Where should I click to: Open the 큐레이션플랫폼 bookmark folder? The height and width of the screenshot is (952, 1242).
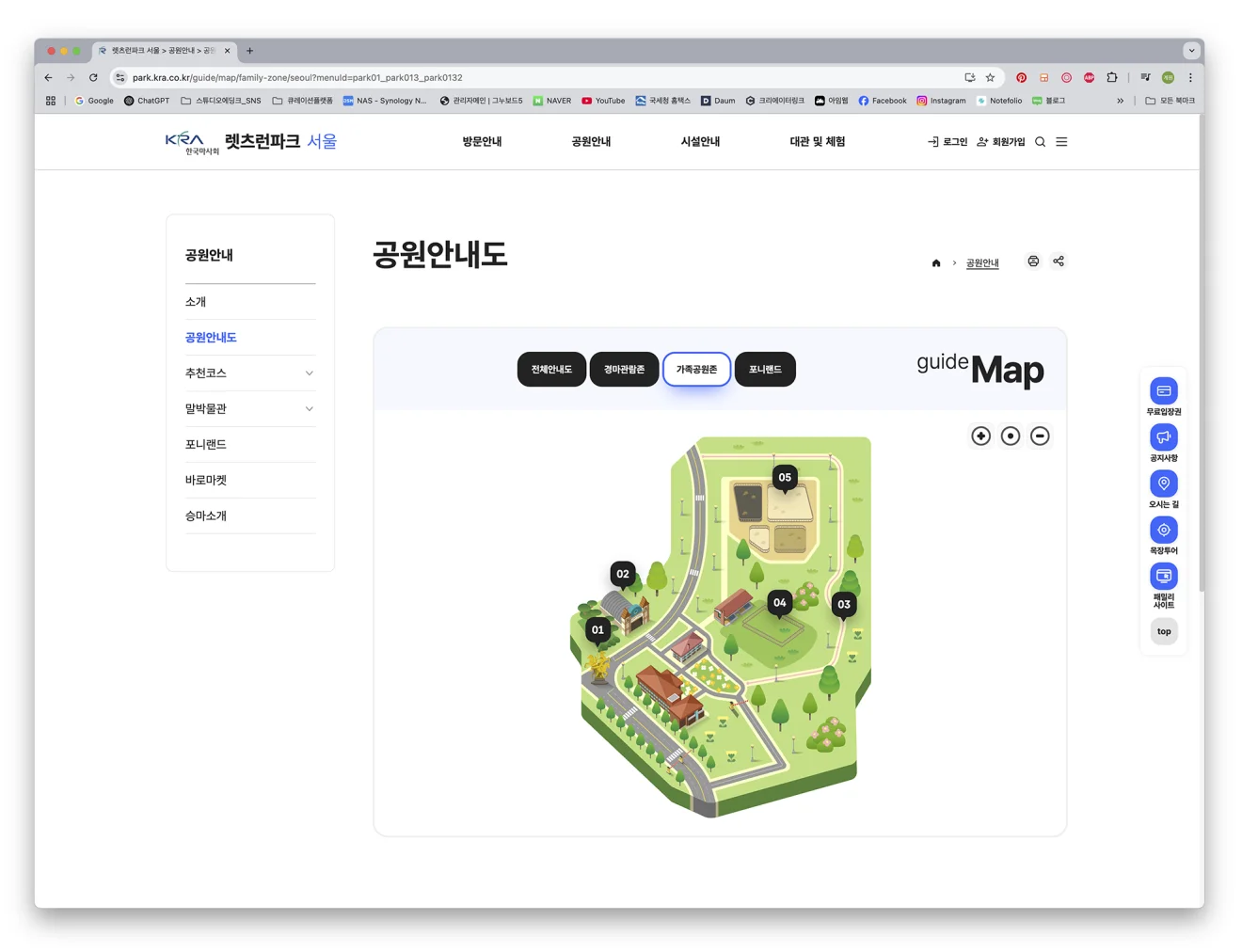pyautogui.click(x=302, y=101)
